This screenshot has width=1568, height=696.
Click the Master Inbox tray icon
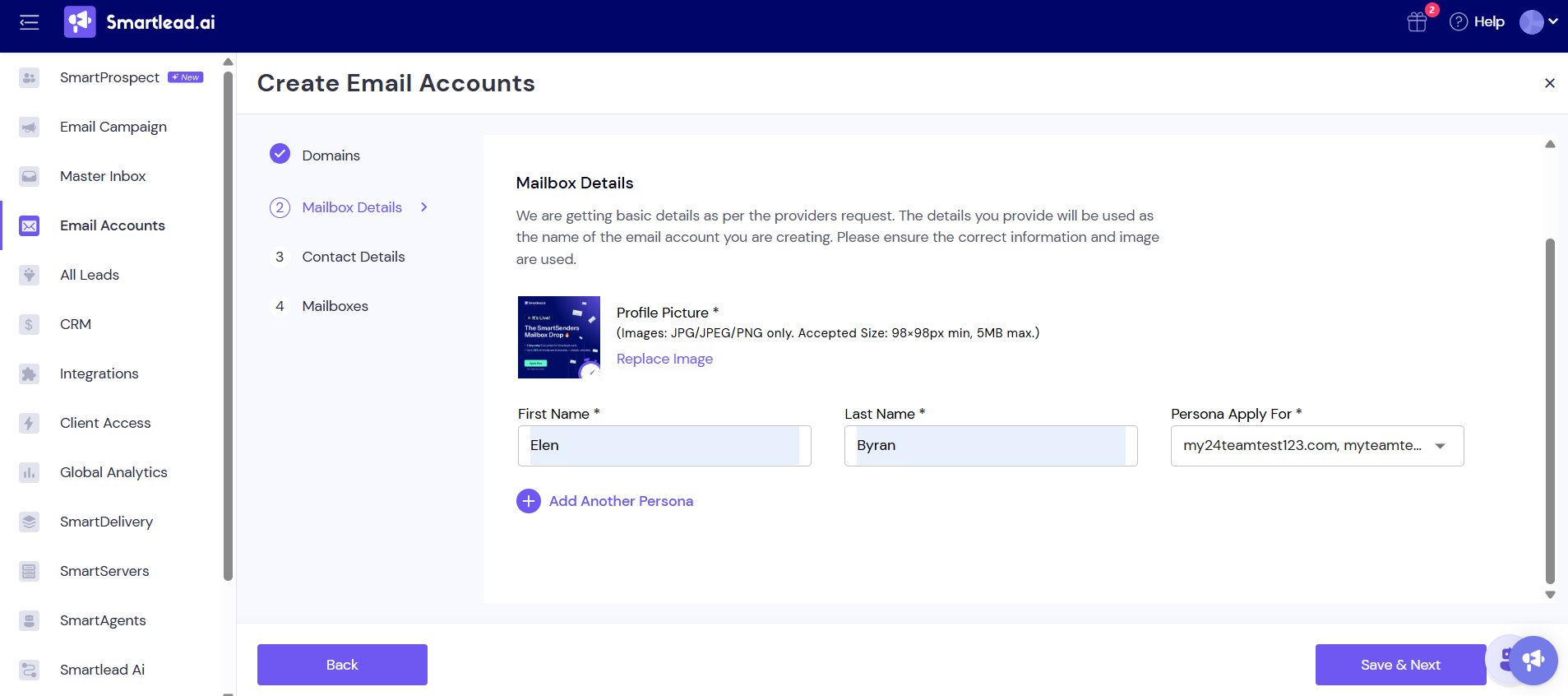(x=30, y=176)
